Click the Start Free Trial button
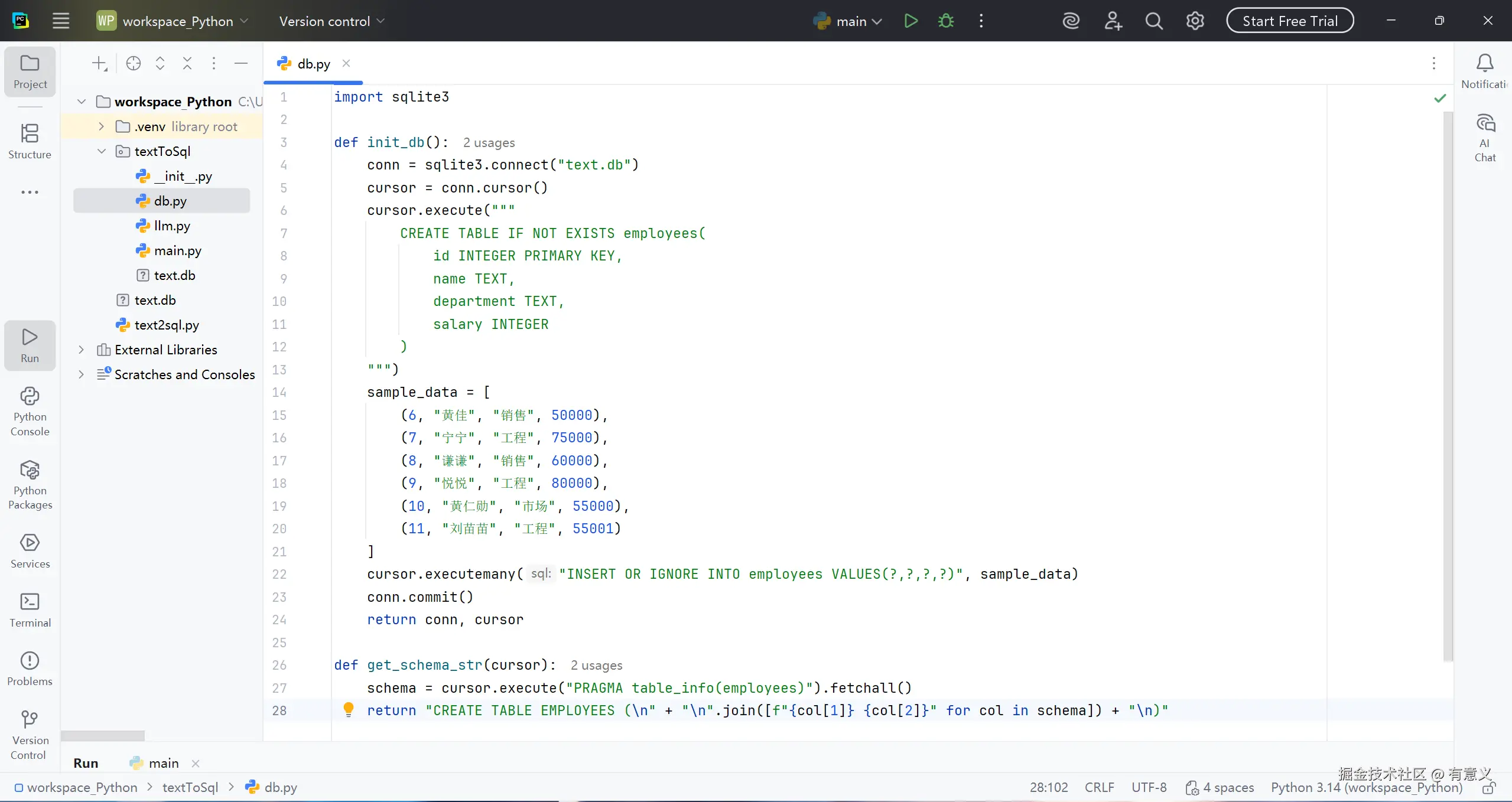This screenshot has width=1512, height=802. pos(1289,21)
